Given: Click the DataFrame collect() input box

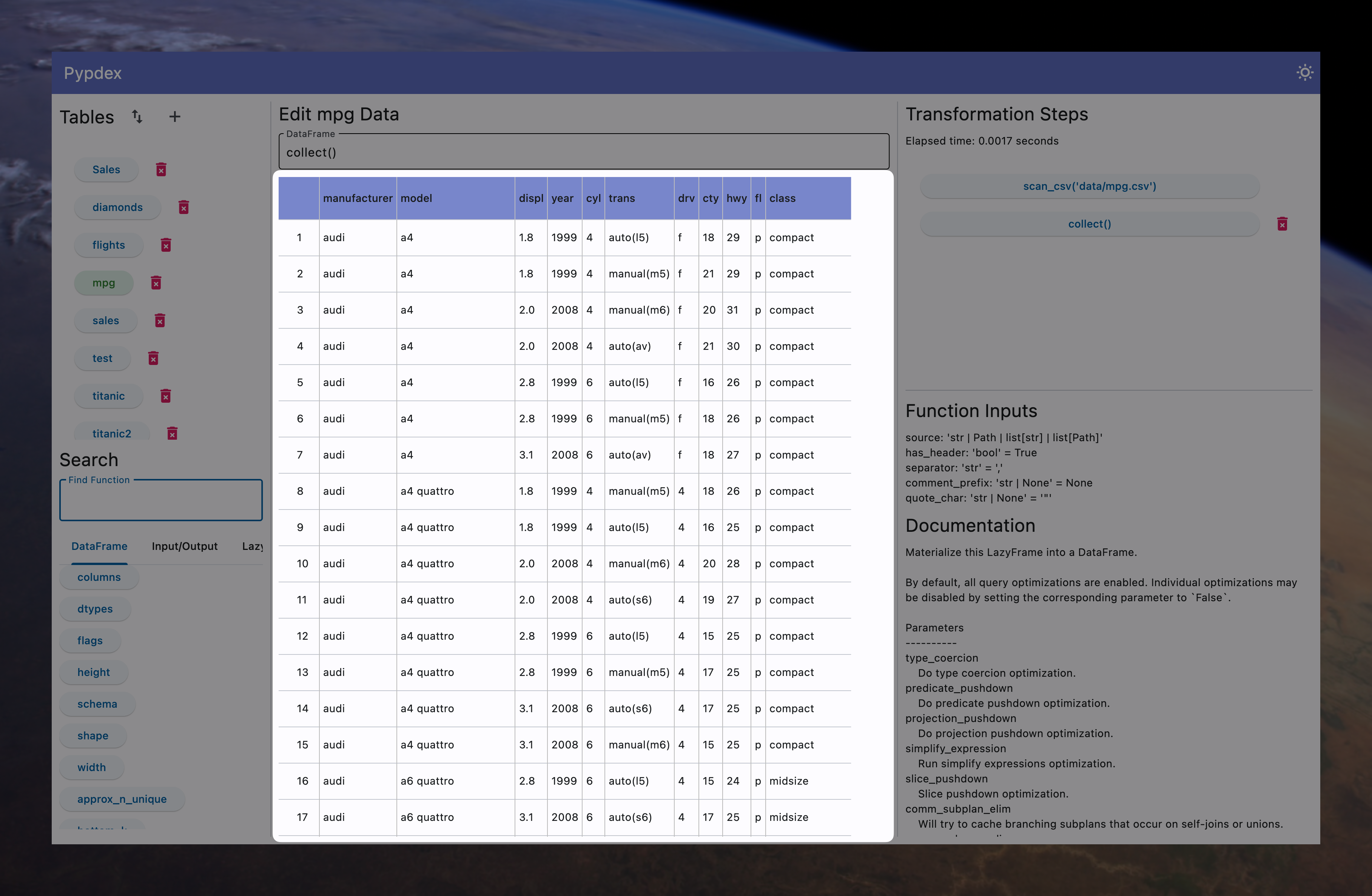Looking at the screenshot, I should coord(583,153).
